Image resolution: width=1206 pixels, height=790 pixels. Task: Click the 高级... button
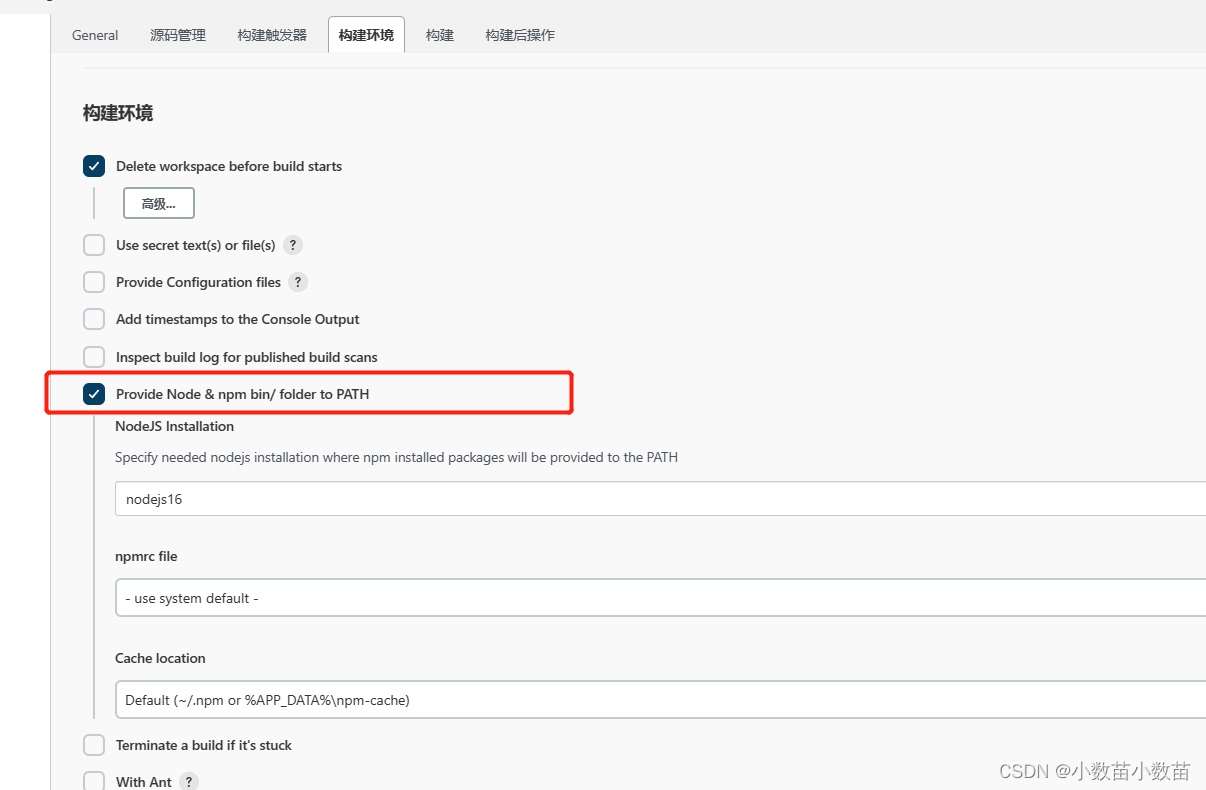158,203
